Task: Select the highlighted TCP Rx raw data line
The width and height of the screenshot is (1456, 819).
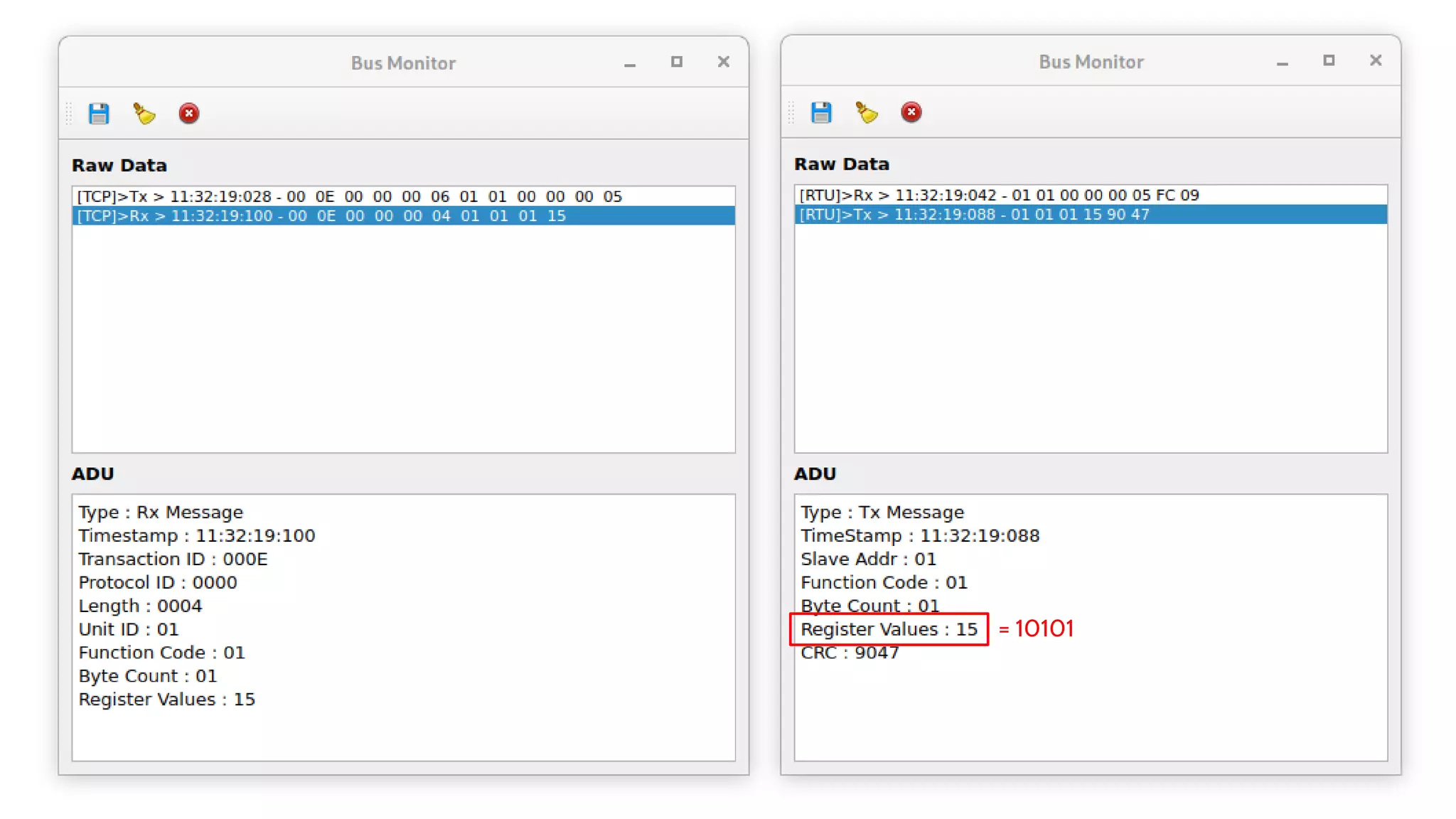Action: [x=321, y=216]
